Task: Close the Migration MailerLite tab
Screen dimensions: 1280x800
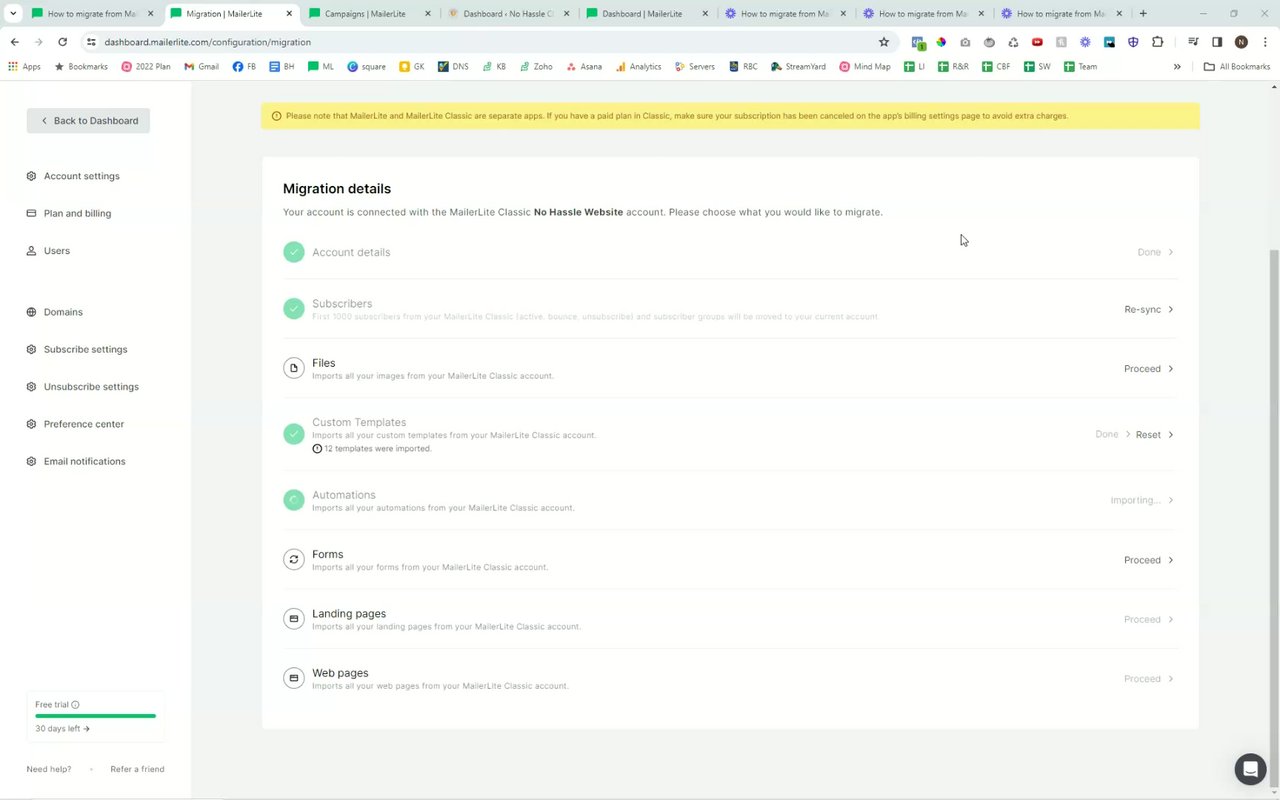Action: pyautogui.click(x=287, y=14)
